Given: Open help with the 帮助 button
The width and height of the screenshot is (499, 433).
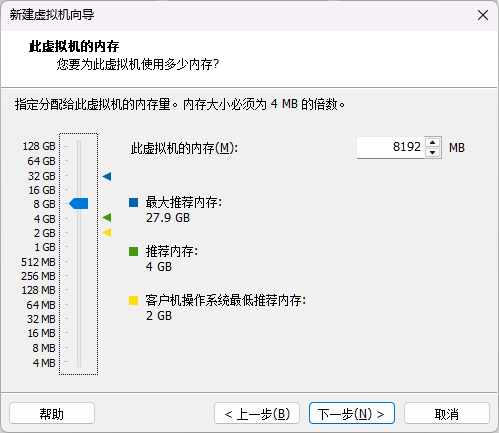Looking at the screenshot, I should coord(52,413).
